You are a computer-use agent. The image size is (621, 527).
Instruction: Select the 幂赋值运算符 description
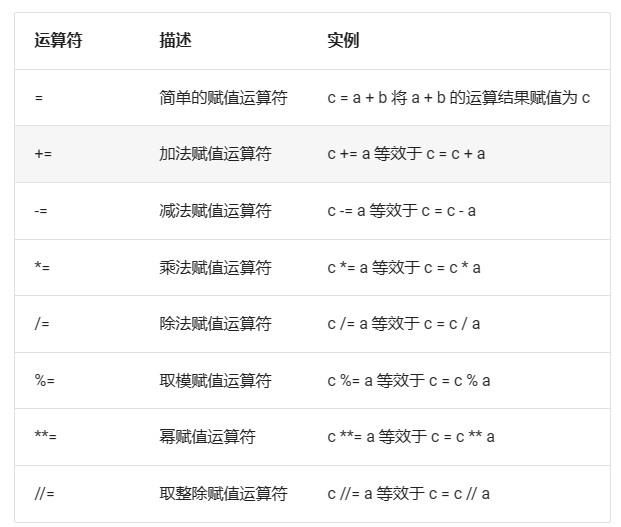(207, 437)
